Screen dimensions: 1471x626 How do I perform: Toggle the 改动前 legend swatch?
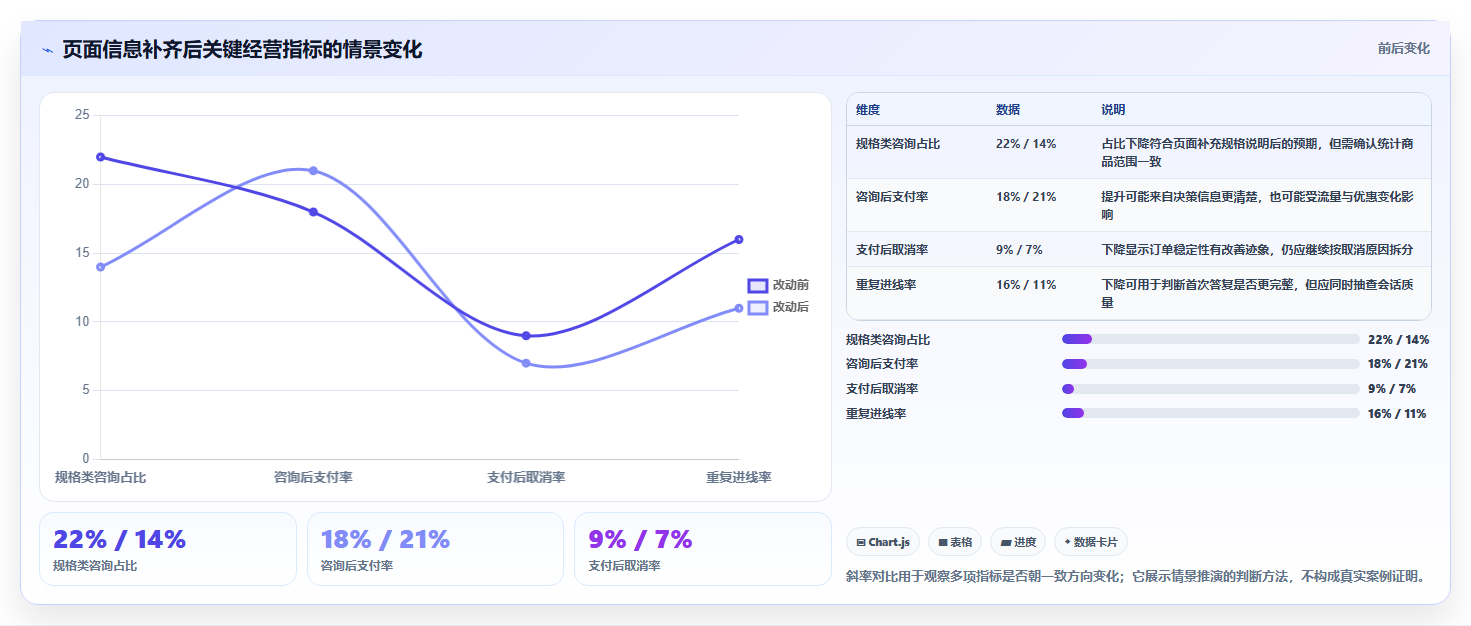click(x=758, y=285)
